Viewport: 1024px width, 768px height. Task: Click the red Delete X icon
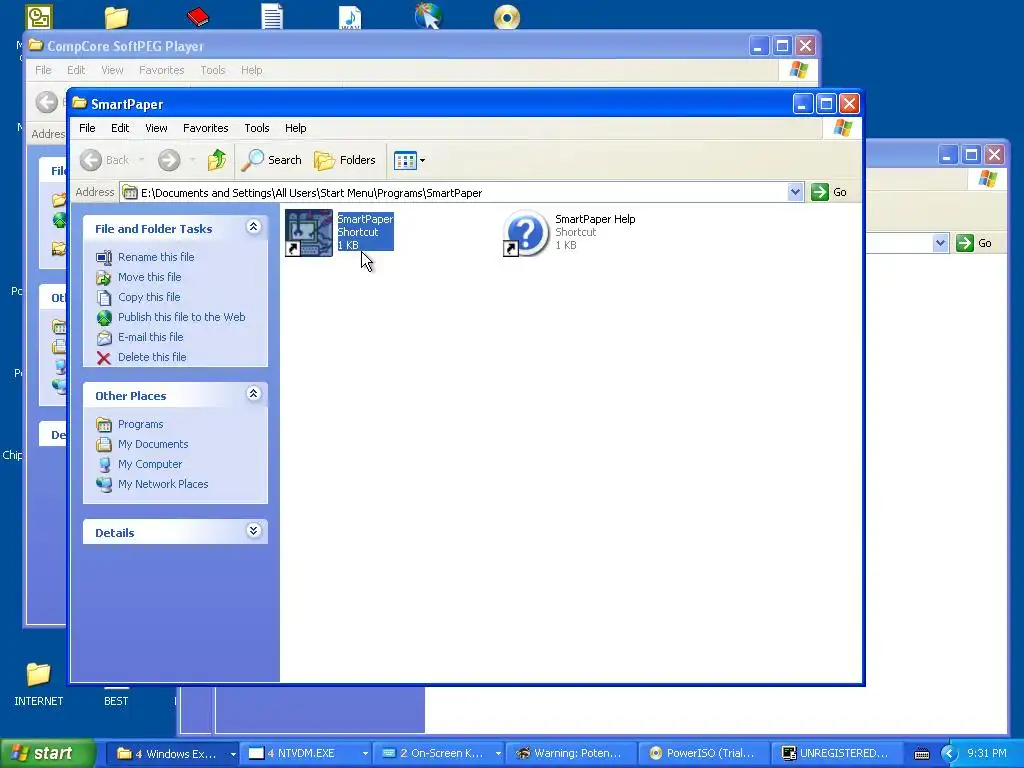pos(104,358)
